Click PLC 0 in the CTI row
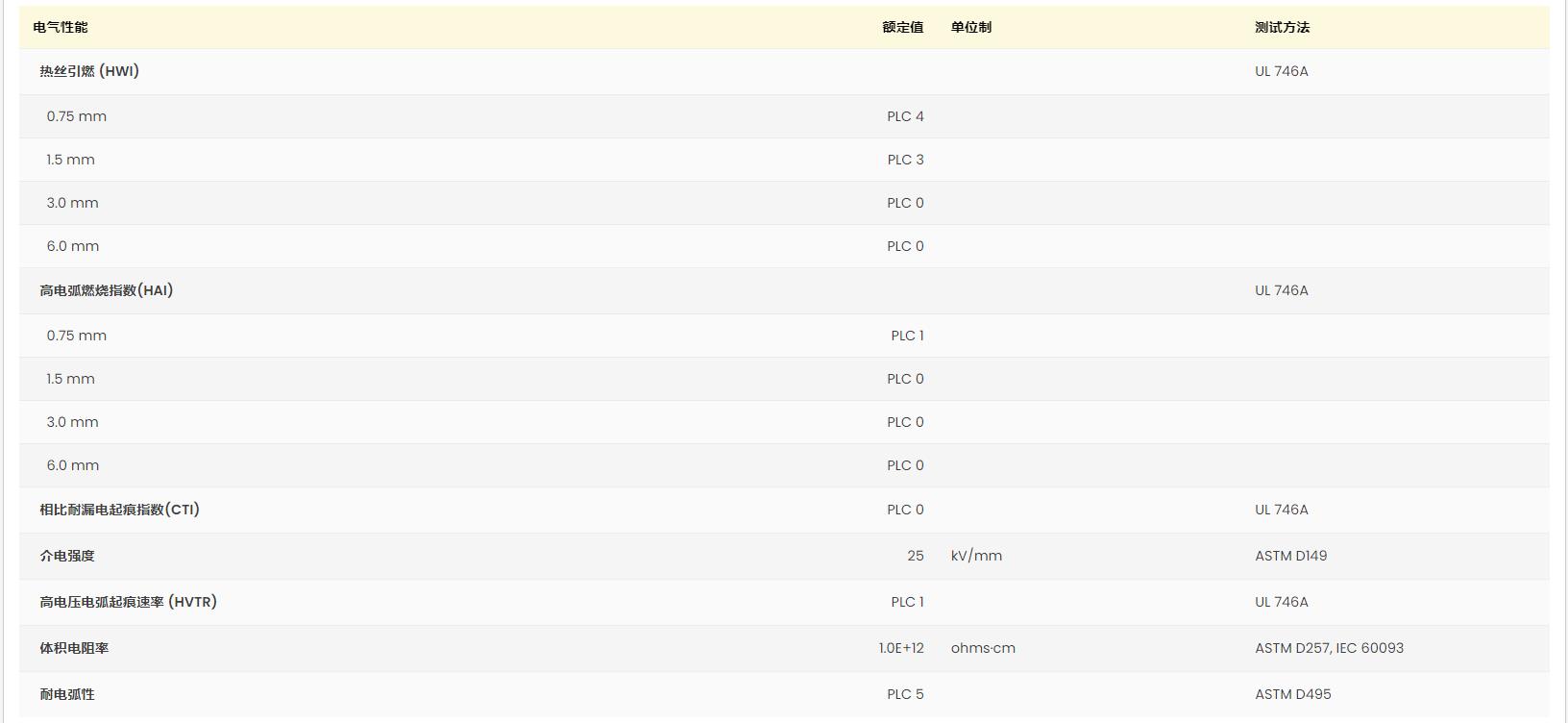Viewport: 1568px width, 723px height. (905, 510)
